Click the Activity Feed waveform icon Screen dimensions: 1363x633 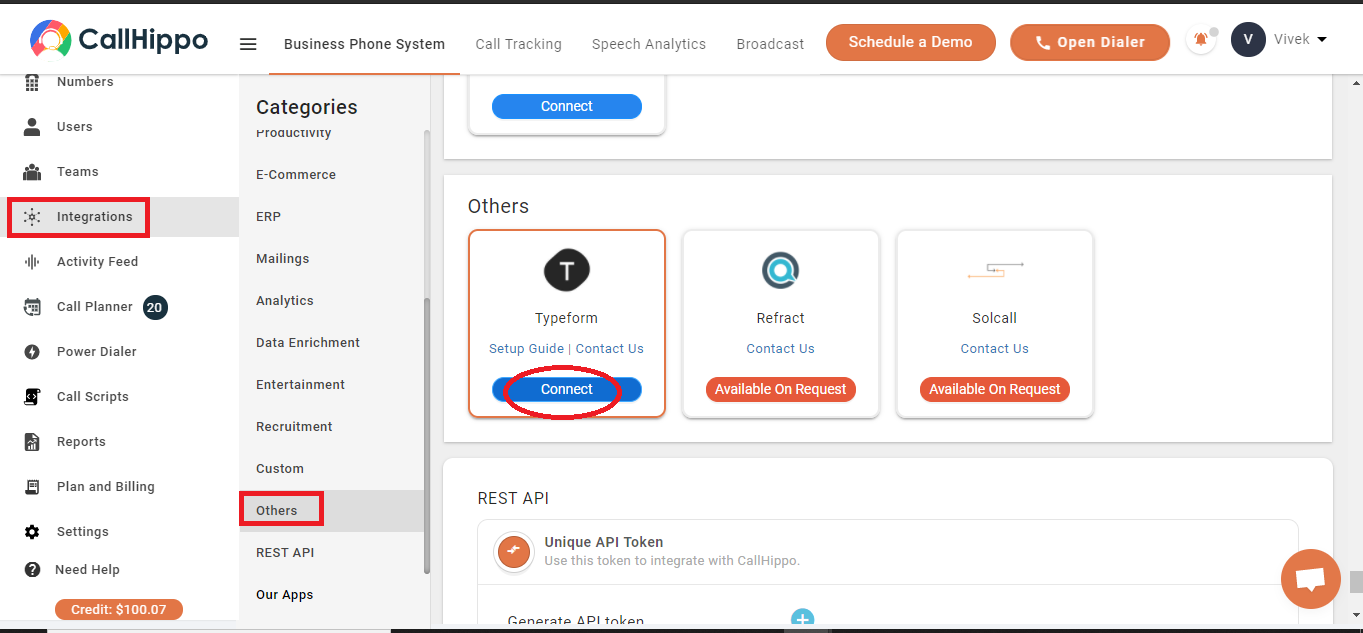click(32, 262)
